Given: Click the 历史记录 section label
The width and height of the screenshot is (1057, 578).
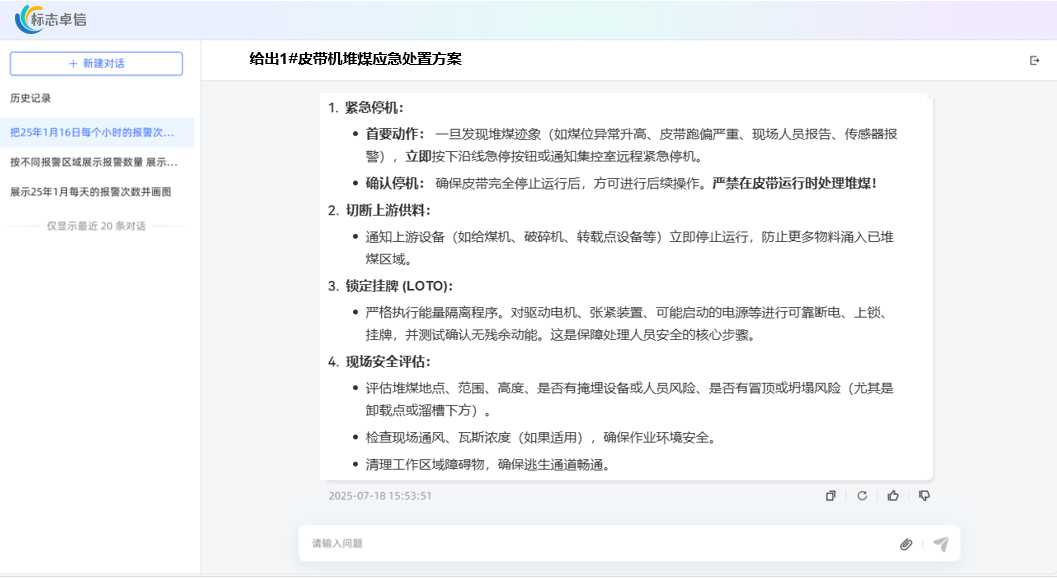Looking at the screenshot, I should (x=31, y=99).
